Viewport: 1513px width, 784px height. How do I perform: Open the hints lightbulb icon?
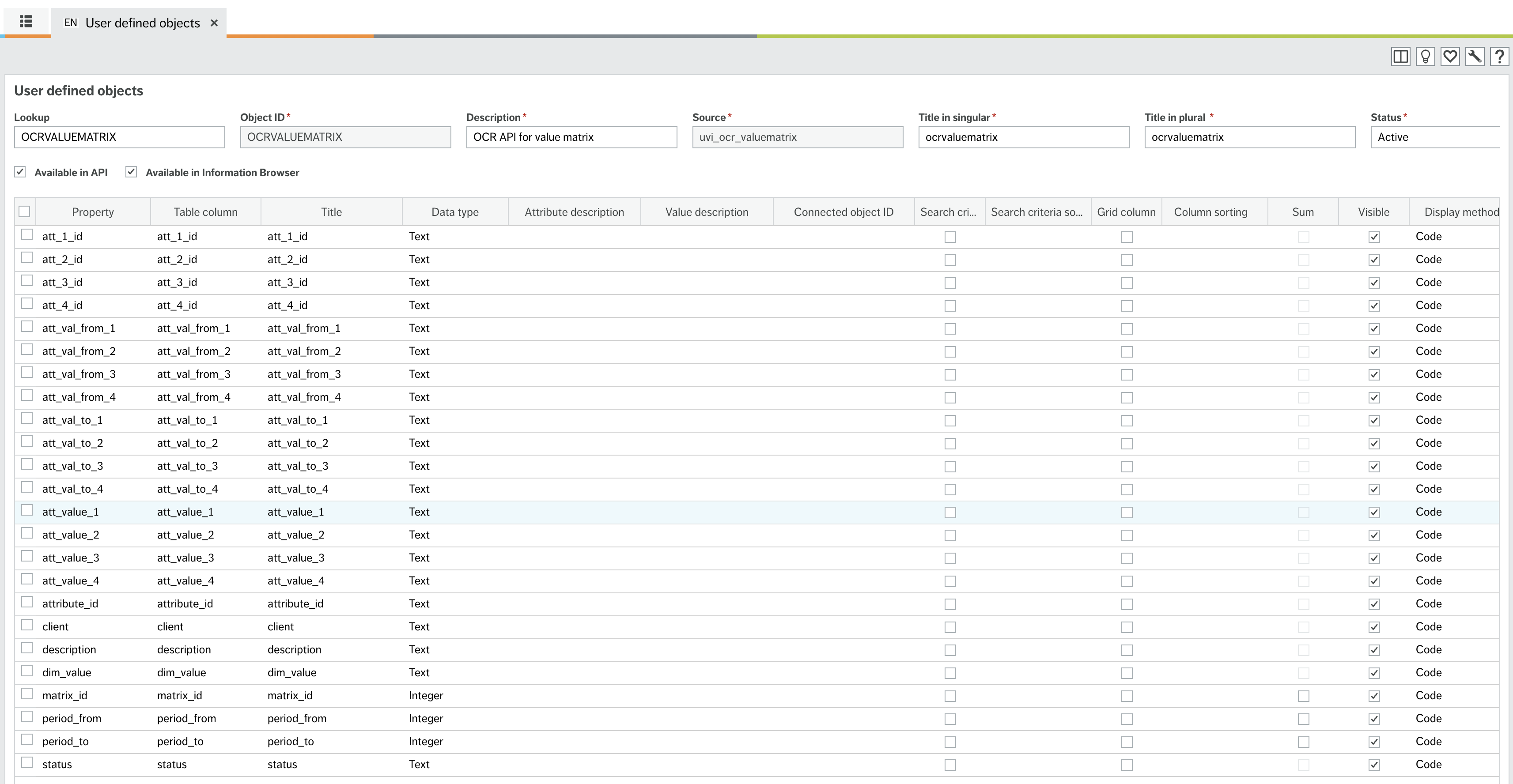tap(1426, 57)
